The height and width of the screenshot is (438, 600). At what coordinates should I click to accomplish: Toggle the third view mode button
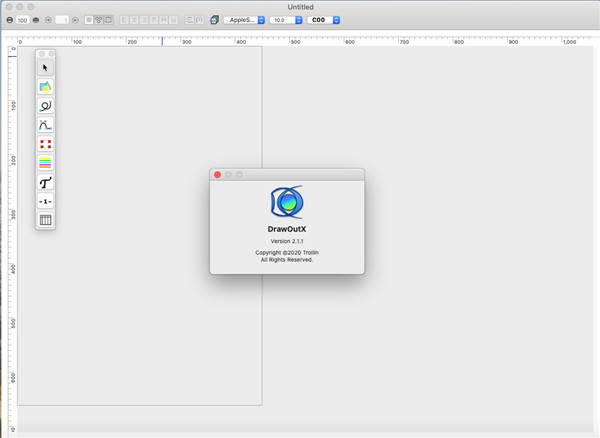[107, 20]
